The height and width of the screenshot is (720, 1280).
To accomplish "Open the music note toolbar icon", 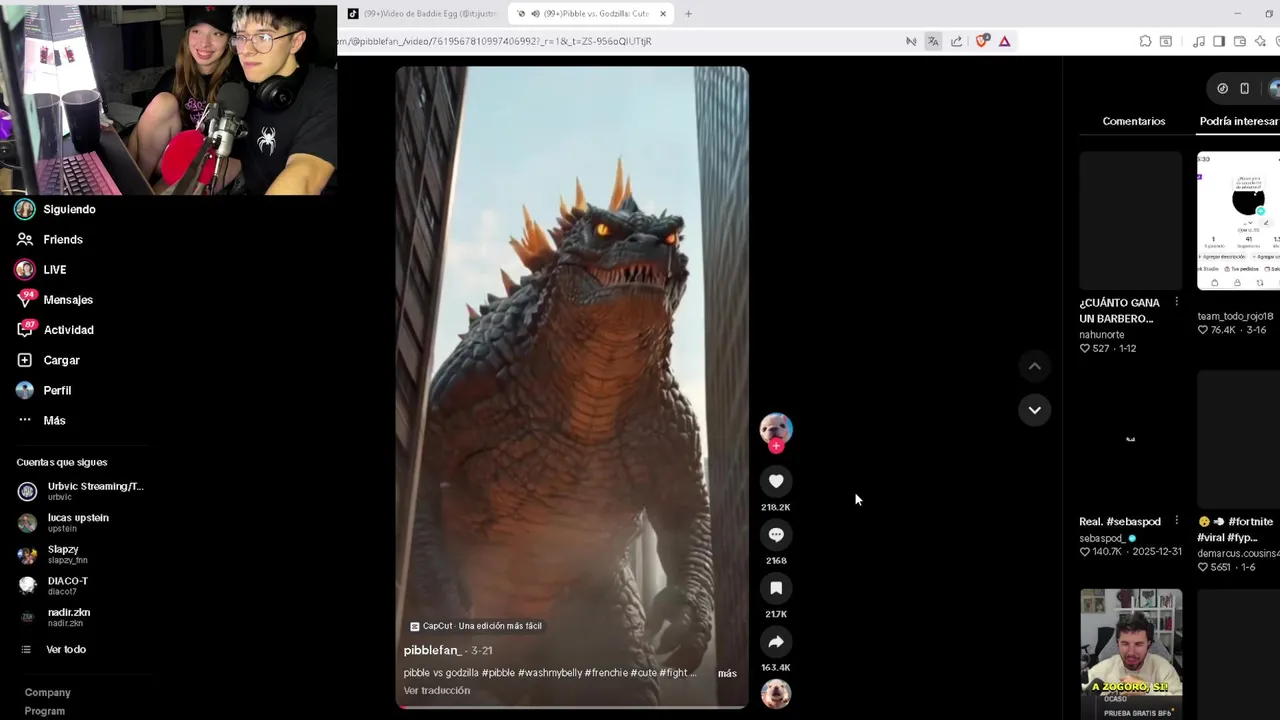I will point(1198,41).
